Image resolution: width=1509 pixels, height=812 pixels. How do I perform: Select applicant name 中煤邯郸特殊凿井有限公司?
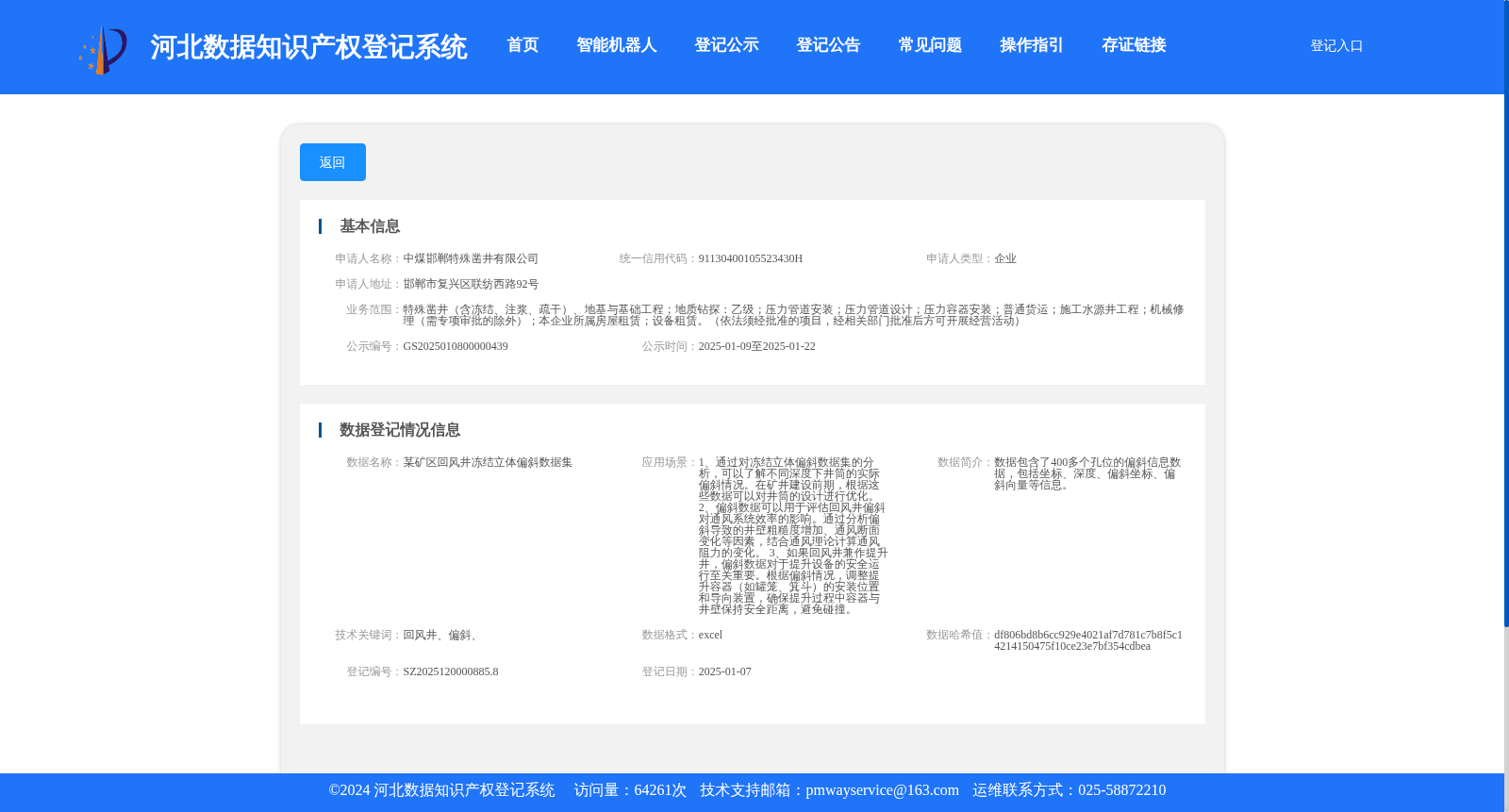tap(471, 258)
